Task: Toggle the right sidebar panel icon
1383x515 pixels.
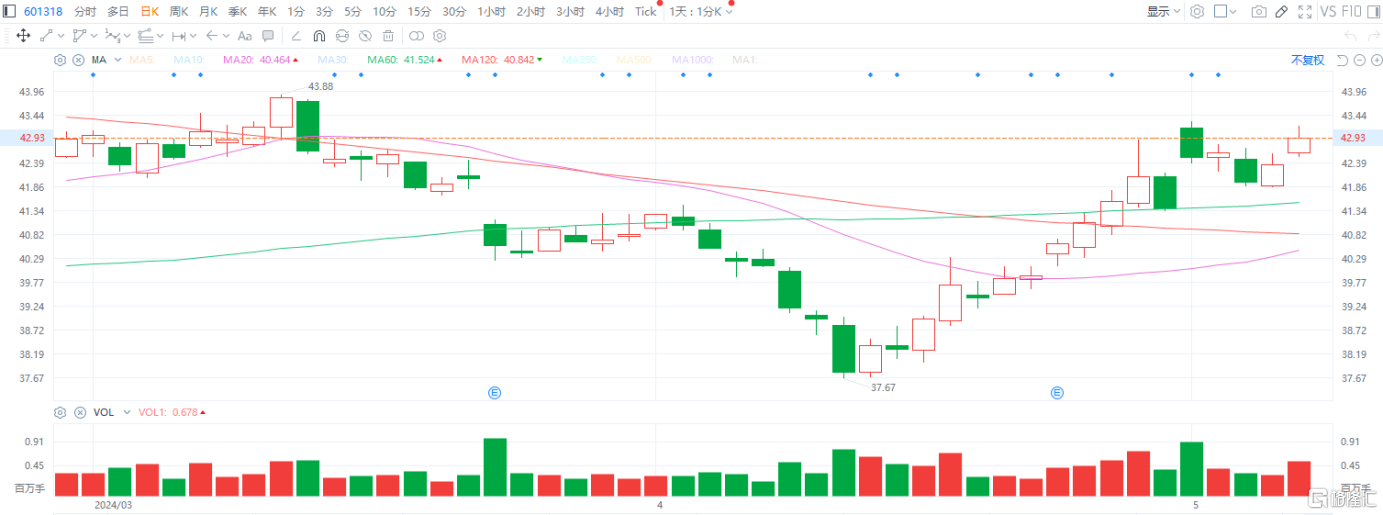Action: pyautogui.click(x=1373, y=12)
